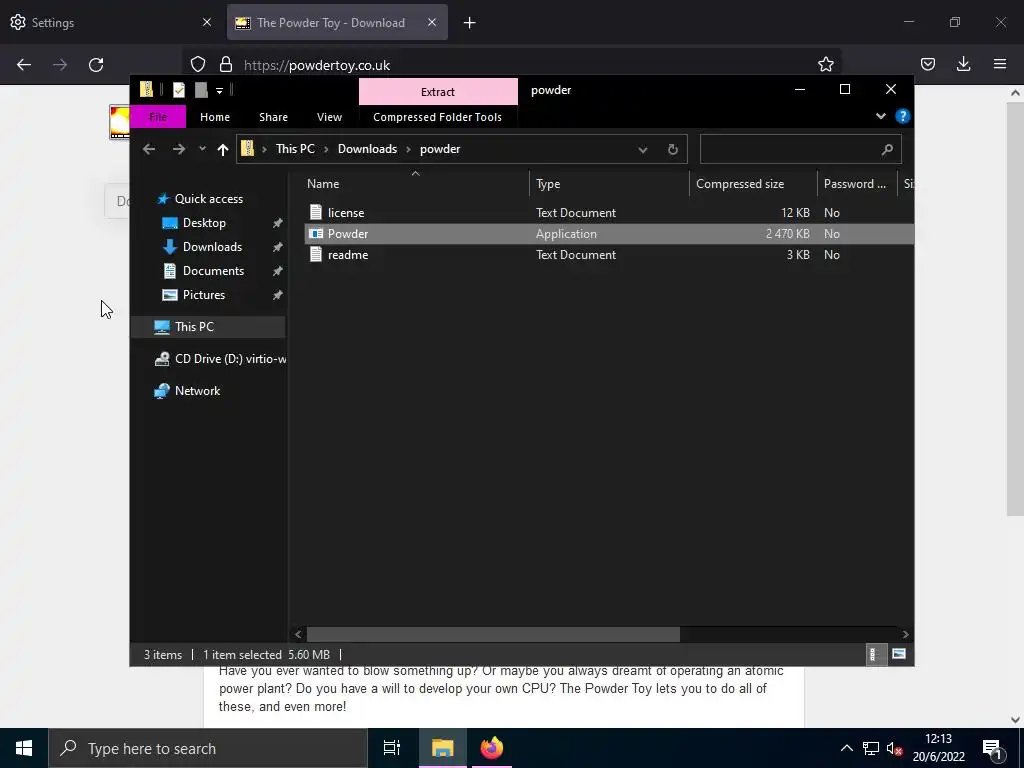Expand the Explorer ribbon with the chevron
The image size is (1024, 768).
pyautogui.click(x=881, y=116)
